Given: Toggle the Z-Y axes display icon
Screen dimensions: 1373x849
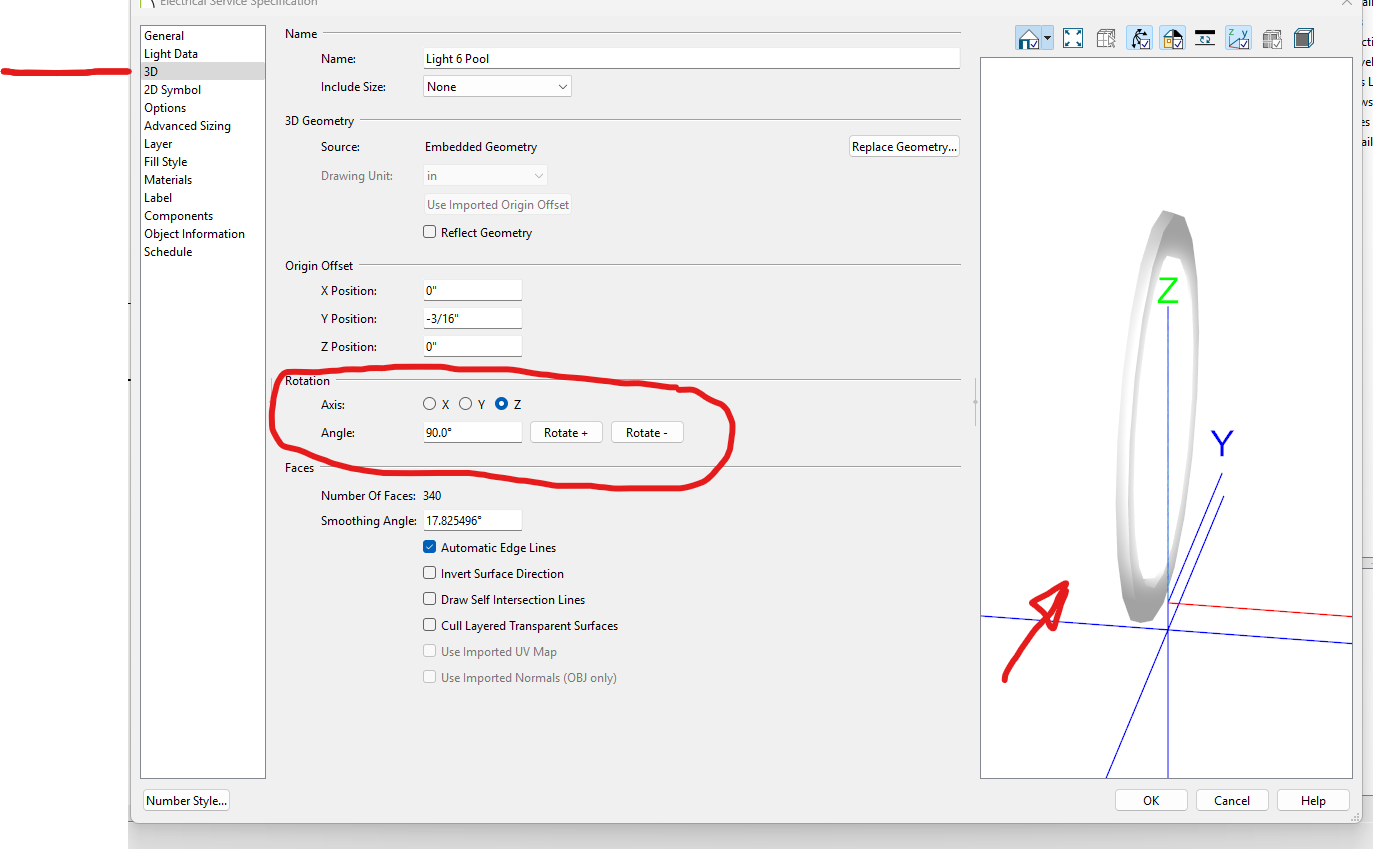Looking at the screenshot, I should [1238, 39].
